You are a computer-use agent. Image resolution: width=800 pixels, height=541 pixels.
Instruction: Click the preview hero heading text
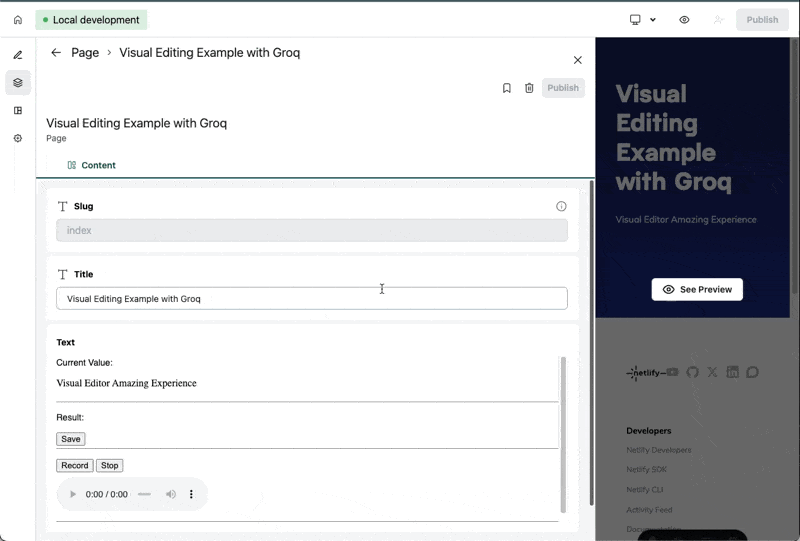click(x=673, y=138)
